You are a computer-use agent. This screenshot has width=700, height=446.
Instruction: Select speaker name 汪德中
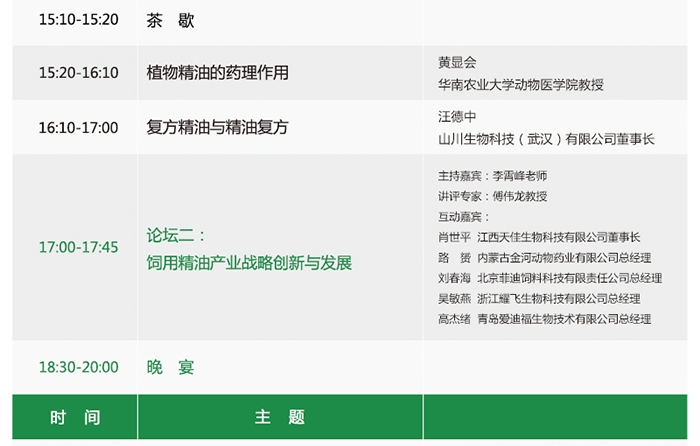coord(457,117)
